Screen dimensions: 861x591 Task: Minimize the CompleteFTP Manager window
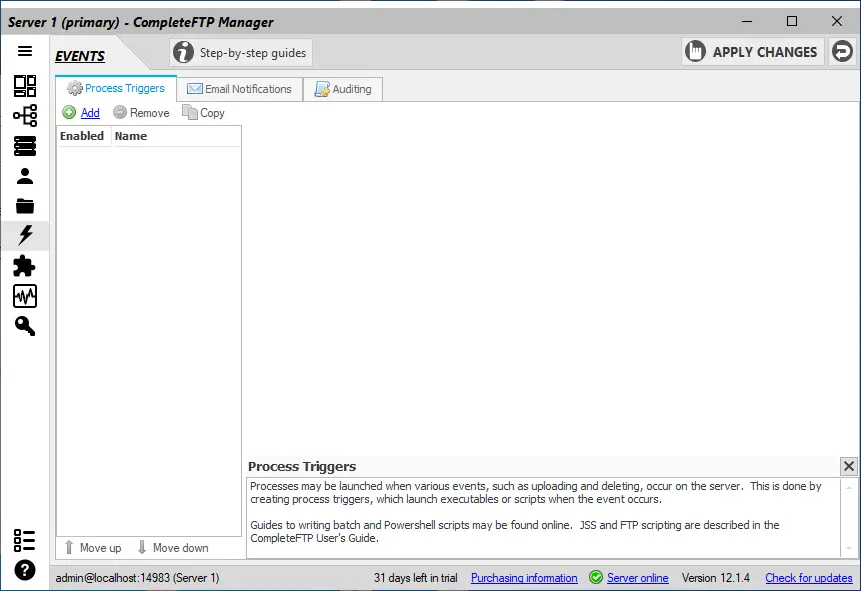pos(747,21)
